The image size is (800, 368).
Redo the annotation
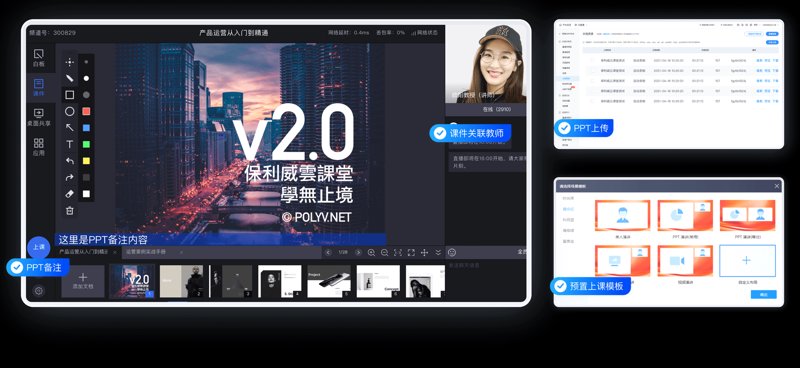tap(70, 178)
